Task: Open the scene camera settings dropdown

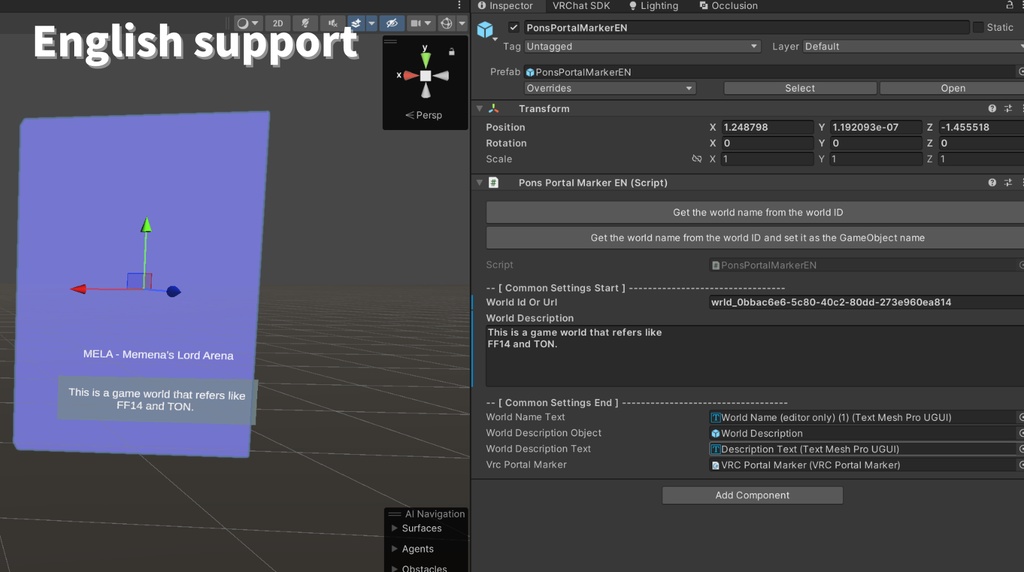Action: [x=421, y=23]
